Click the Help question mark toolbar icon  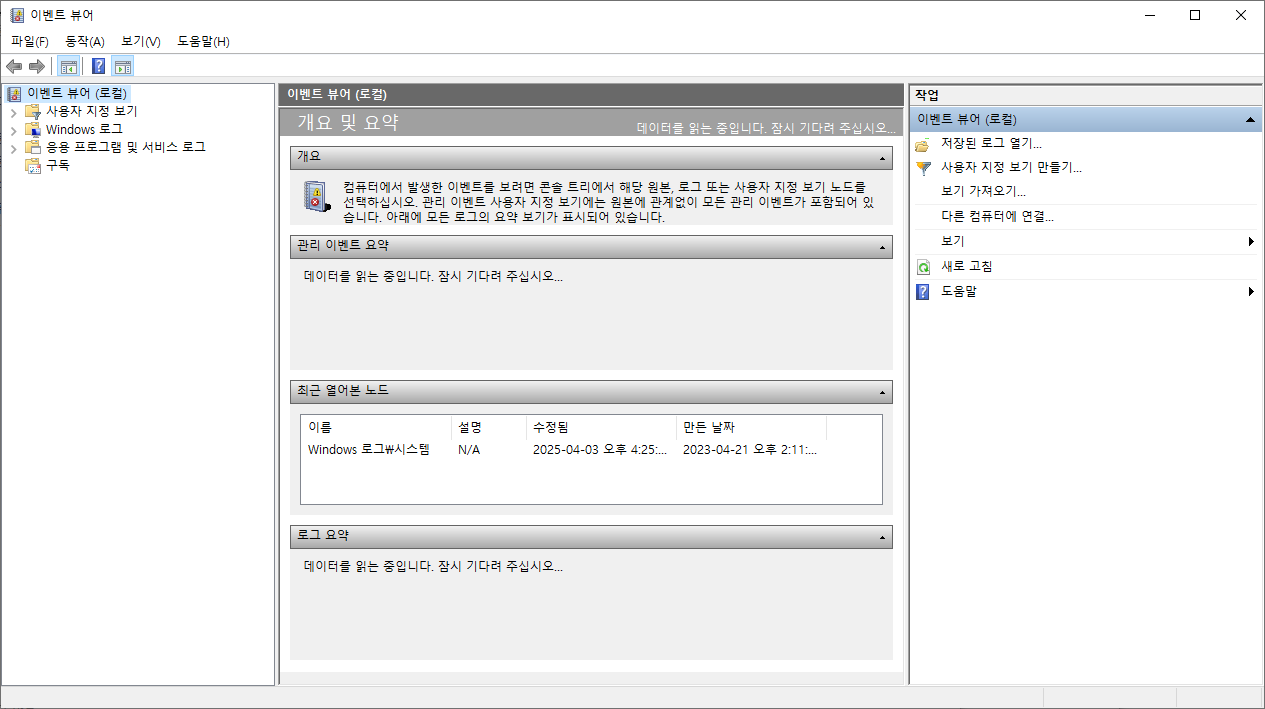tap(97, 66)
